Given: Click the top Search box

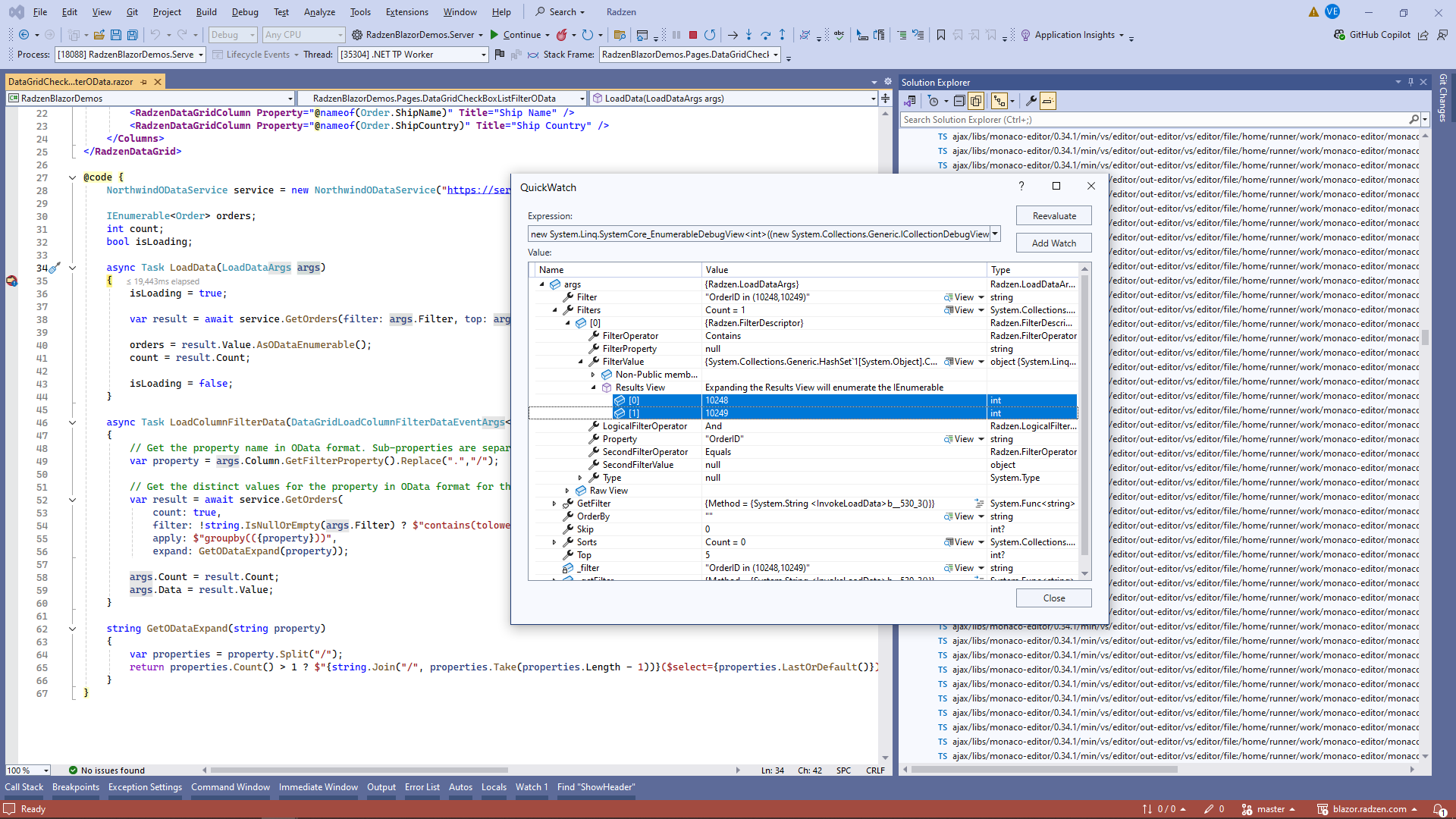Looking at the screenshot, I should click(560, 12).
